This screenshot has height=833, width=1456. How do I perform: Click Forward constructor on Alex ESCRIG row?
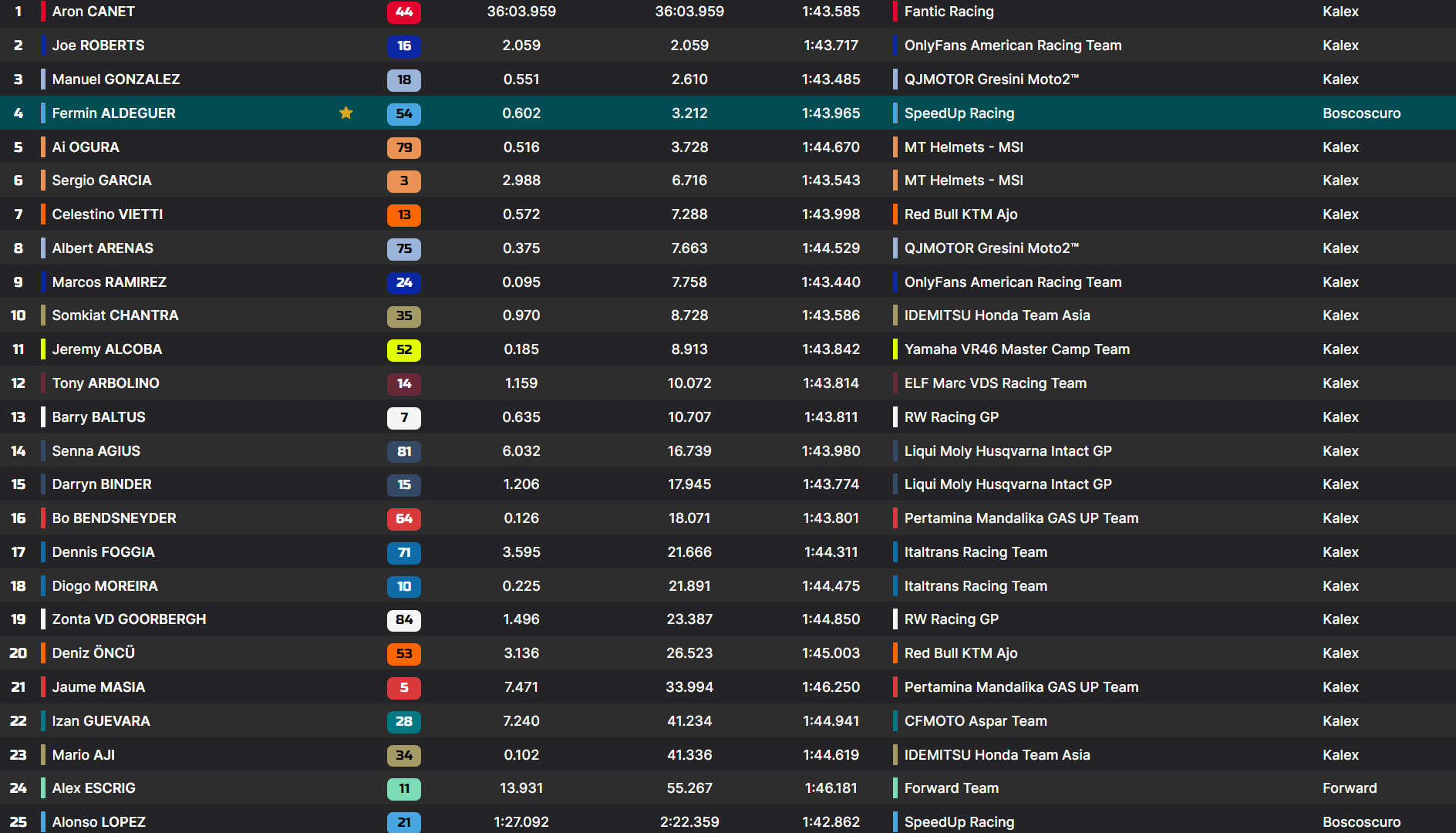tap(1350, 788)
